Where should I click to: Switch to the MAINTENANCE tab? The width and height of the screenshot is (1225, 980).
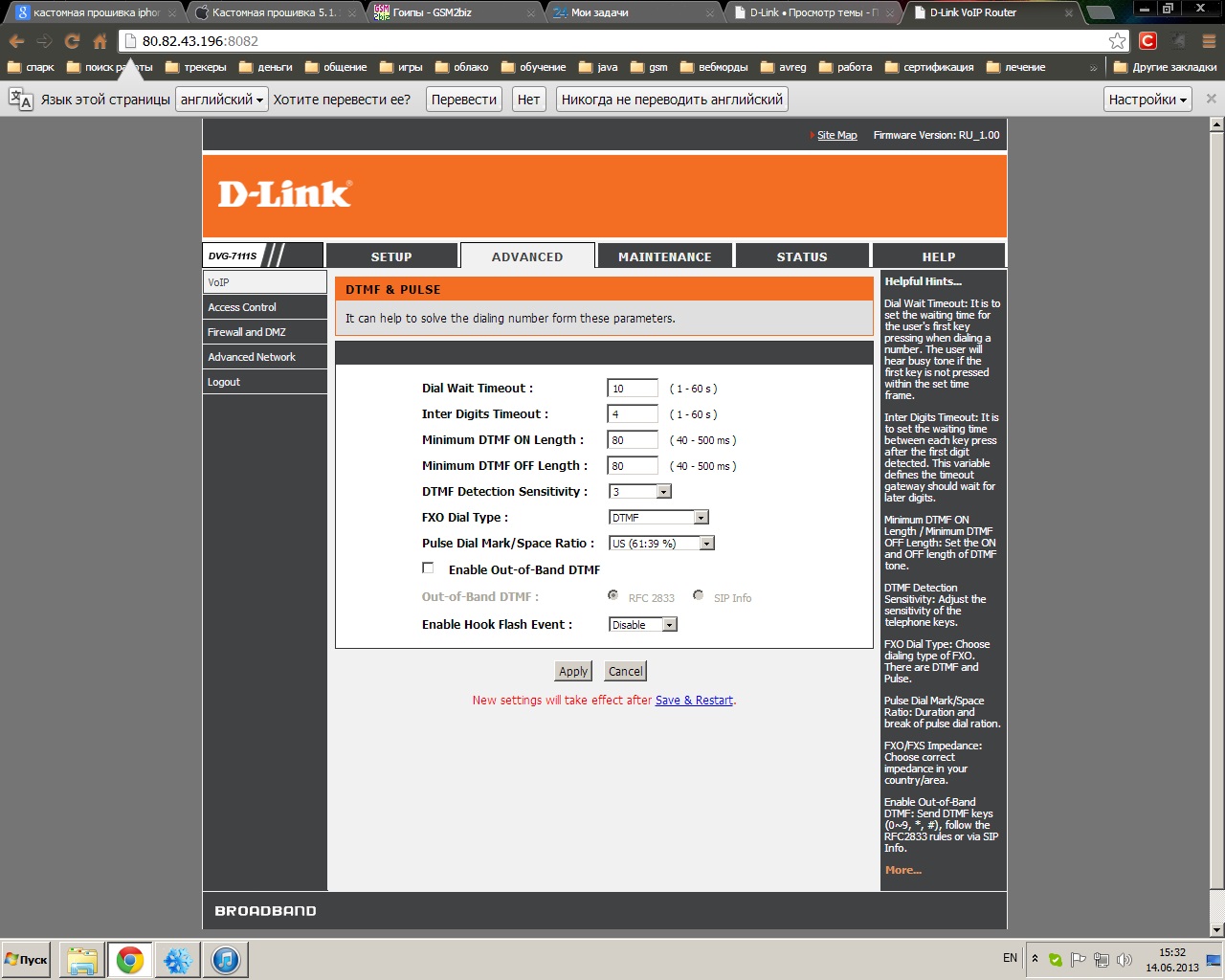click(x=665, y=256)
